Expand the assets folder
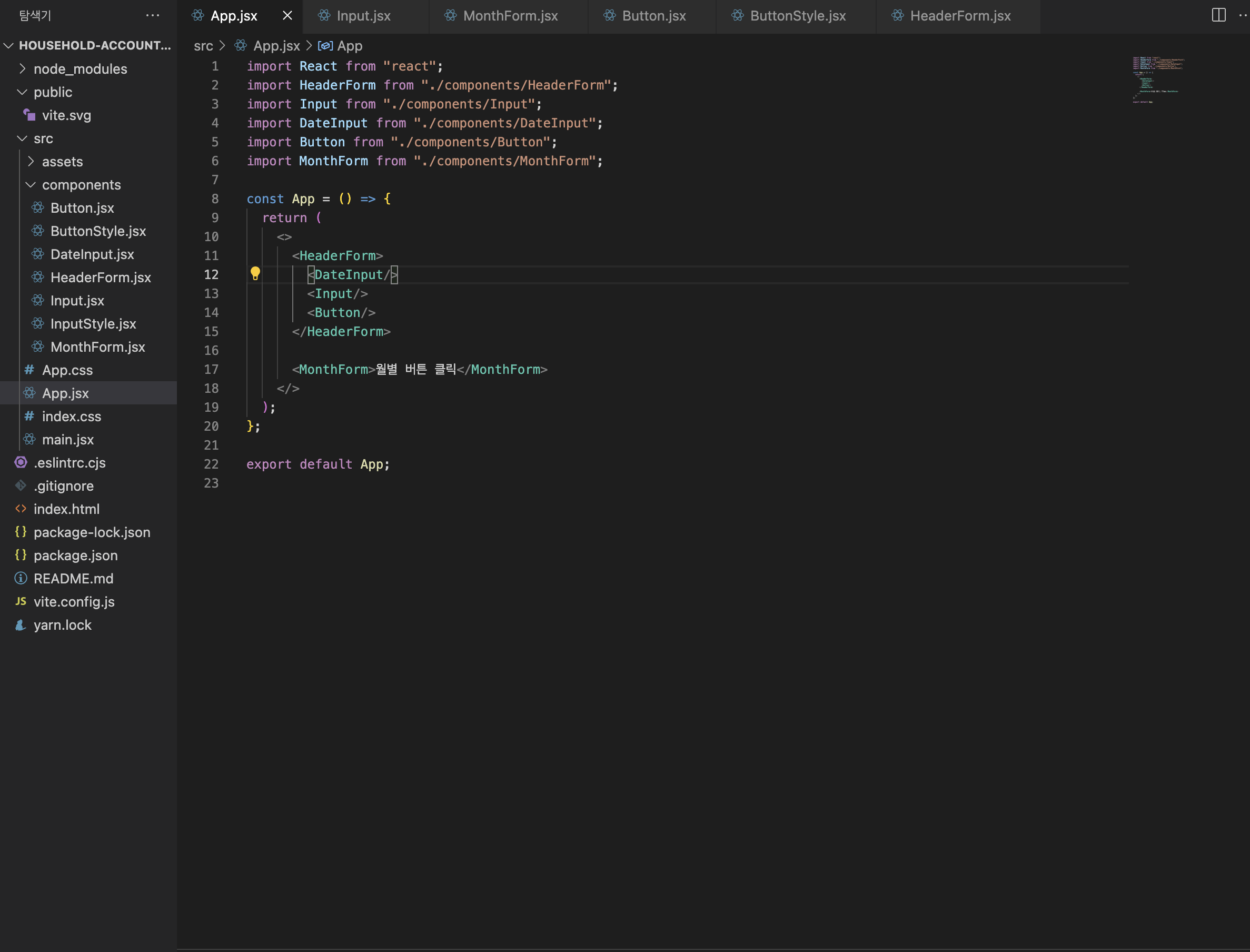This screenshot has height=952, width=1250. point(31,162)
